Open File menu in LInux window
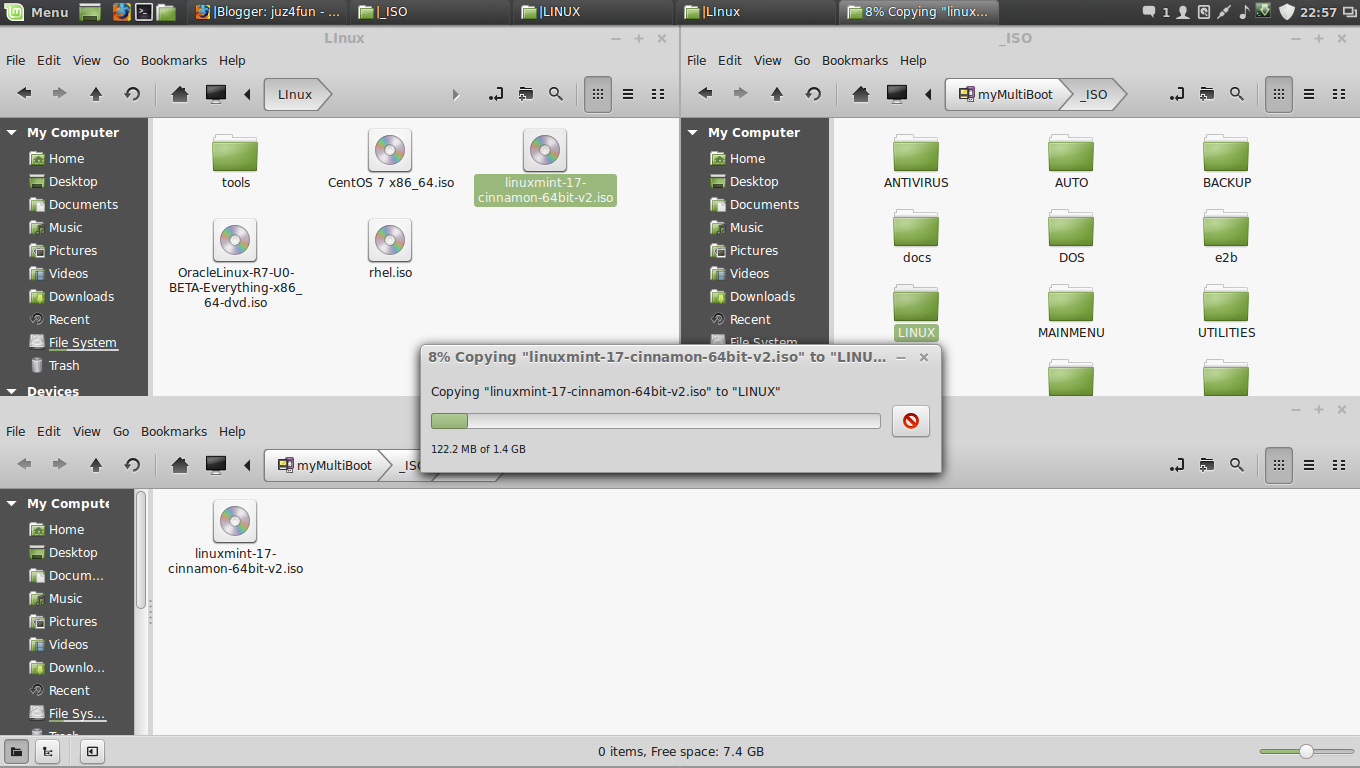1360x768 pixels. click(16, 60)
